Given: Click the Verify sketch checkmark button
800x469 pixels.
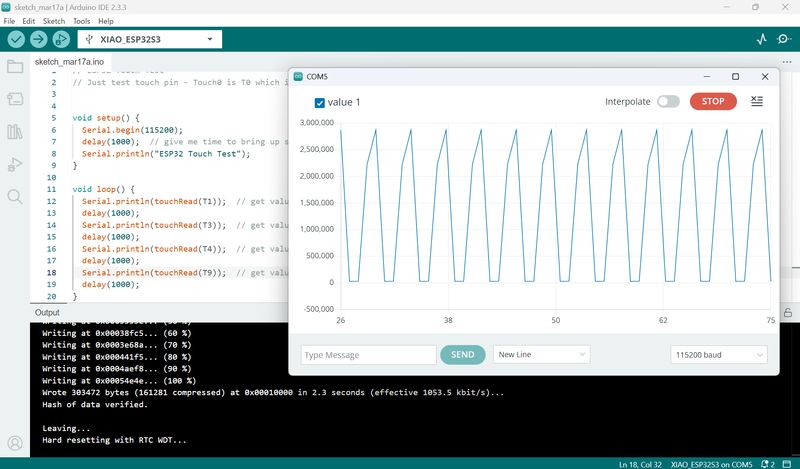Looking at the screenshot, I should pyautogui.click(x=16, y=39).
